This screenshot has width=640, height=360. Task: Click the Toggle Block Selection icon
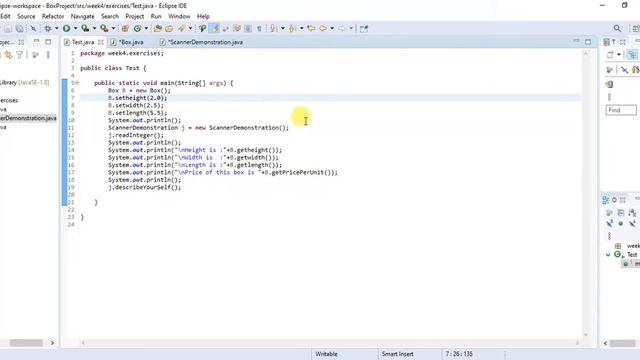pos(248,28)
